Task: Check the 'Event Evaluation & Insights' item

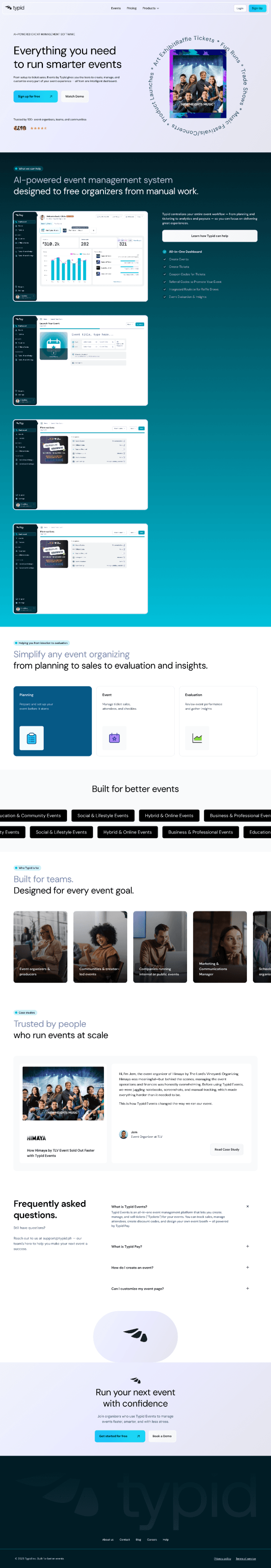Action: click(164, 296)
